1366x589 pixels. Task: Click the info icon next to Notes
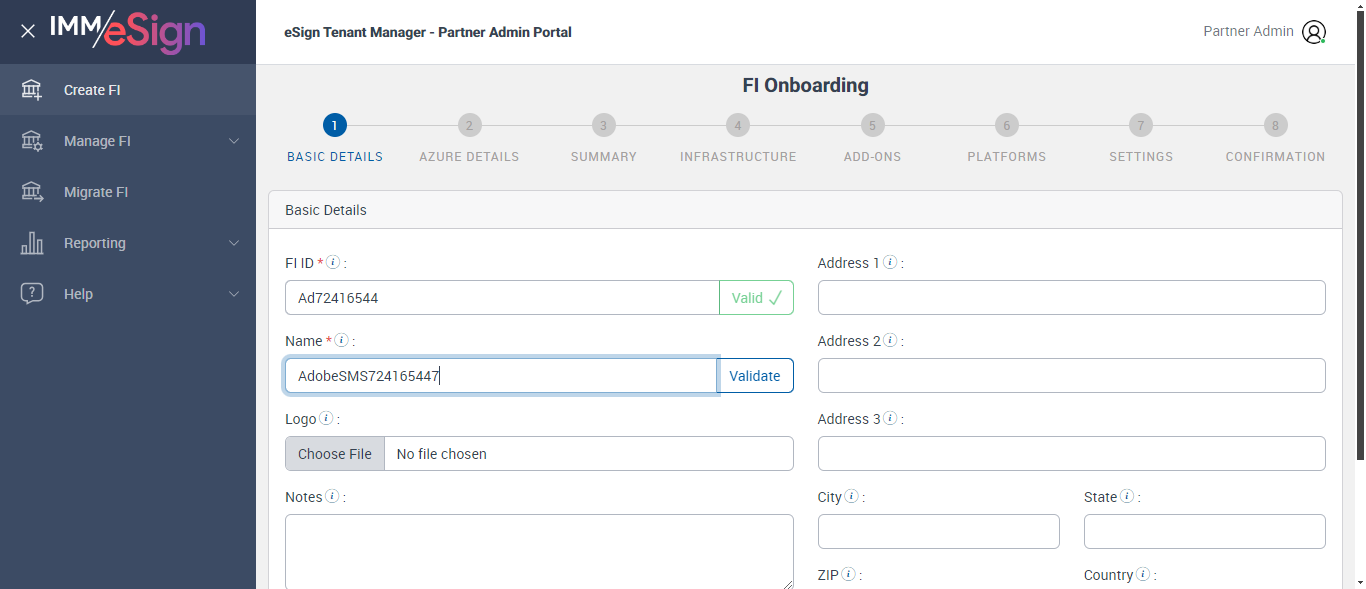tap(332, 497)
